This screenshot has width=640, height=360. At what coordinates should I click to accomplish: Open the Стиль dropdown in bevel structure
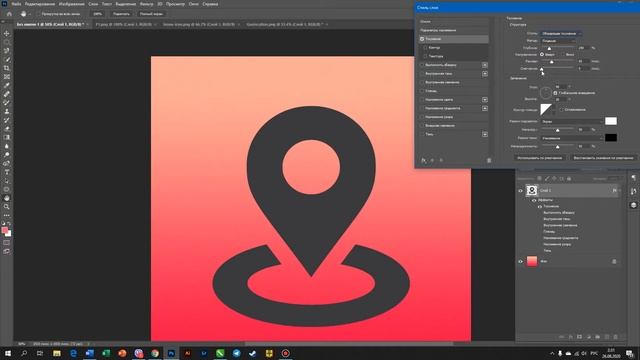(x=561, y=33)
